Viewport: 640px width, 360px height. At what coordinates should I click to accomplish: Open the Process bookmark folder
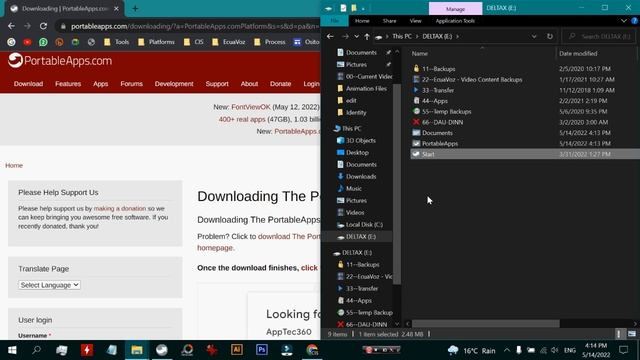point(270,42)
